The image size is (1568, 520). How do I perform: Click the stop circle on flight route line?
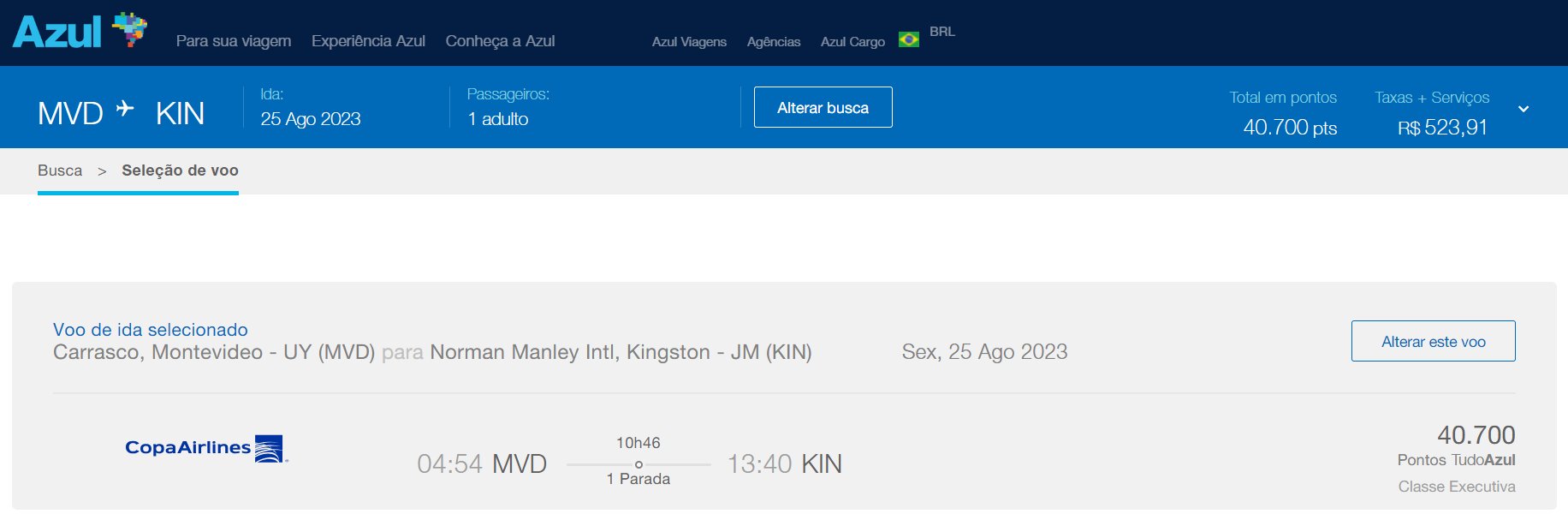coord(638,464)
